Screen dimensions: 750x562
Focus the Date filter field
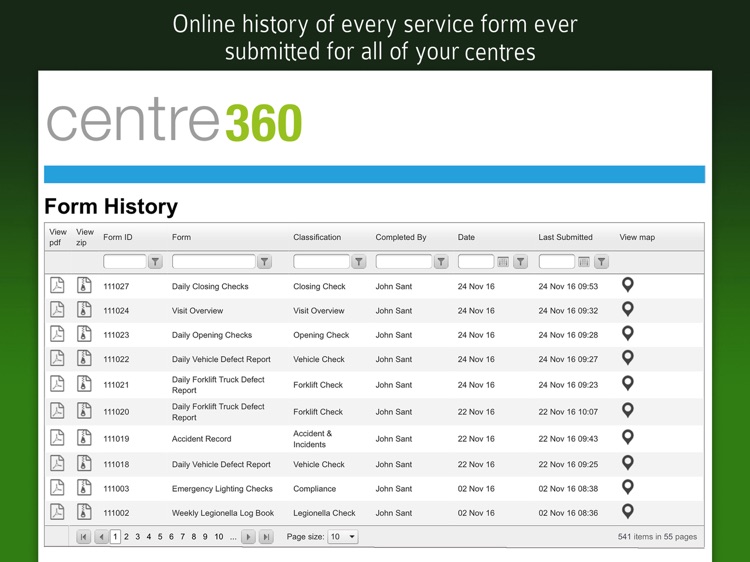pos(476,262)
